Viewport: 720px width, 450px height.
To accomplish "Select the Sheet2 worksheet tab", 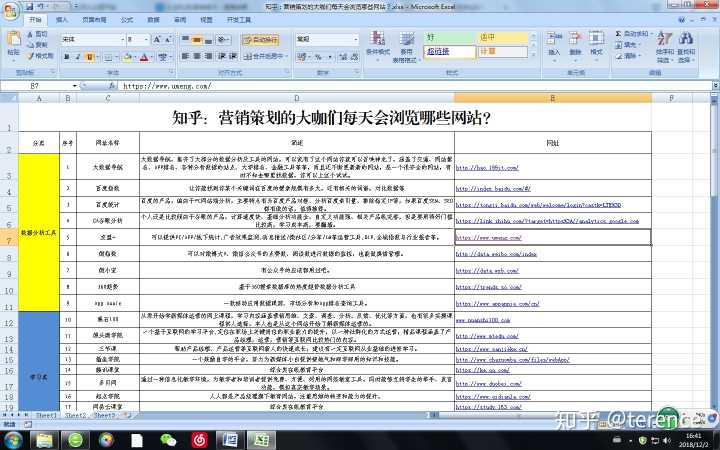I will pos(77,413).
